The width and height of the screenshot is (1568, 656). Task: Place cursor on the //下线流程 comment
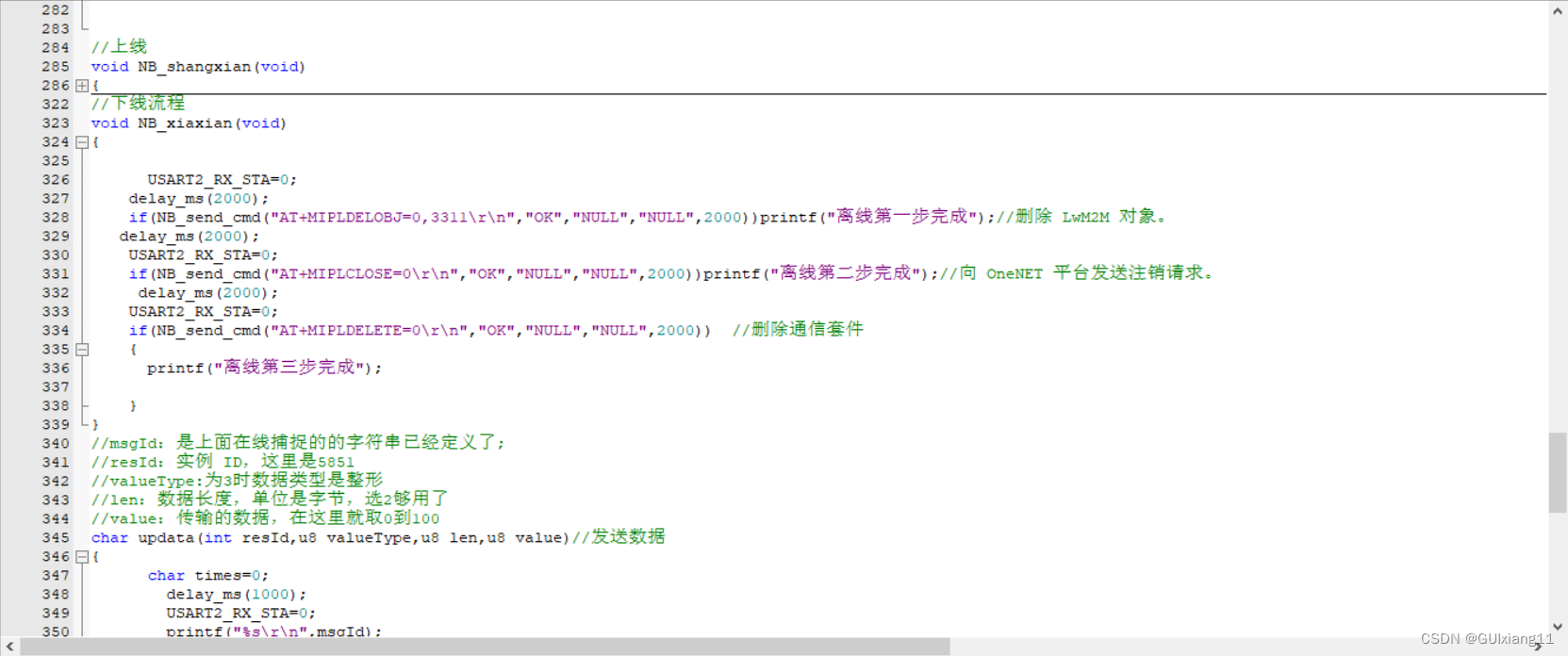tap(138, 104)
